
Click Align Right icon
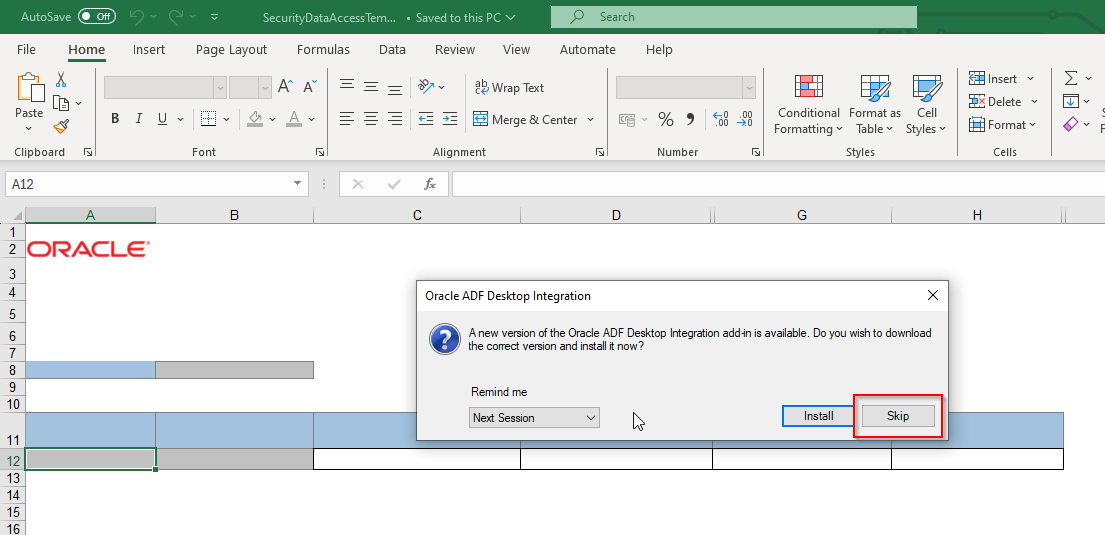click(395, 119)
